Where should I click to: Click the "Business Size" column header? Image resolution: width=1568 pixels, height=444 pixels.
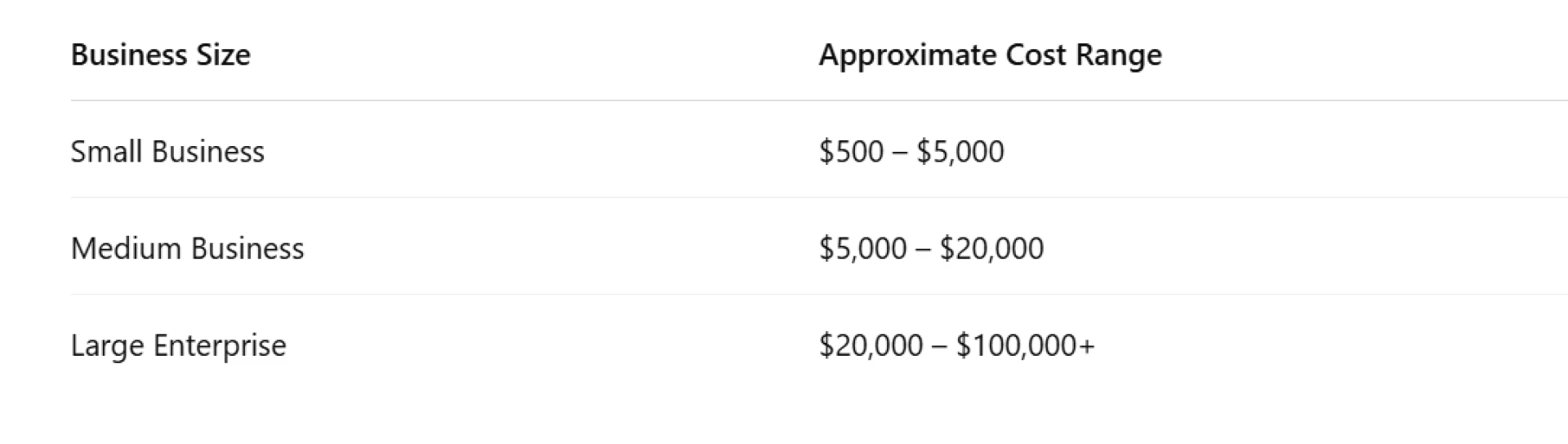(x=161, y=55)
